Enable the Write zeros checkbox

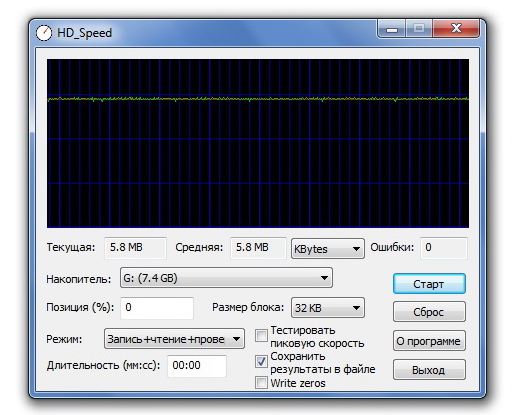pos(261,383)
